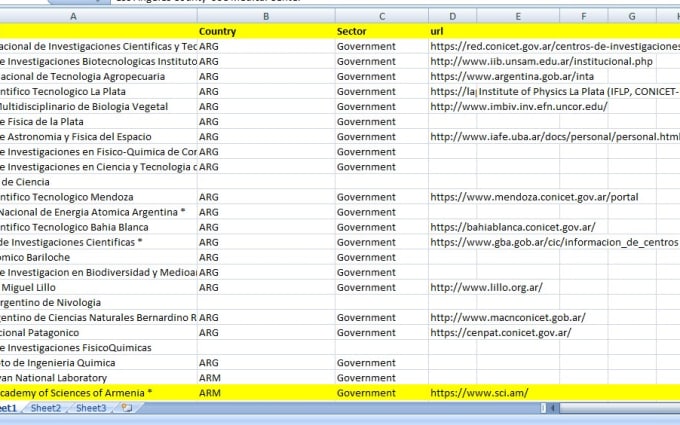Select Government cell in Ingenieria Quimica row
This screenshot has width=680, height=425.
click(382, 363)
